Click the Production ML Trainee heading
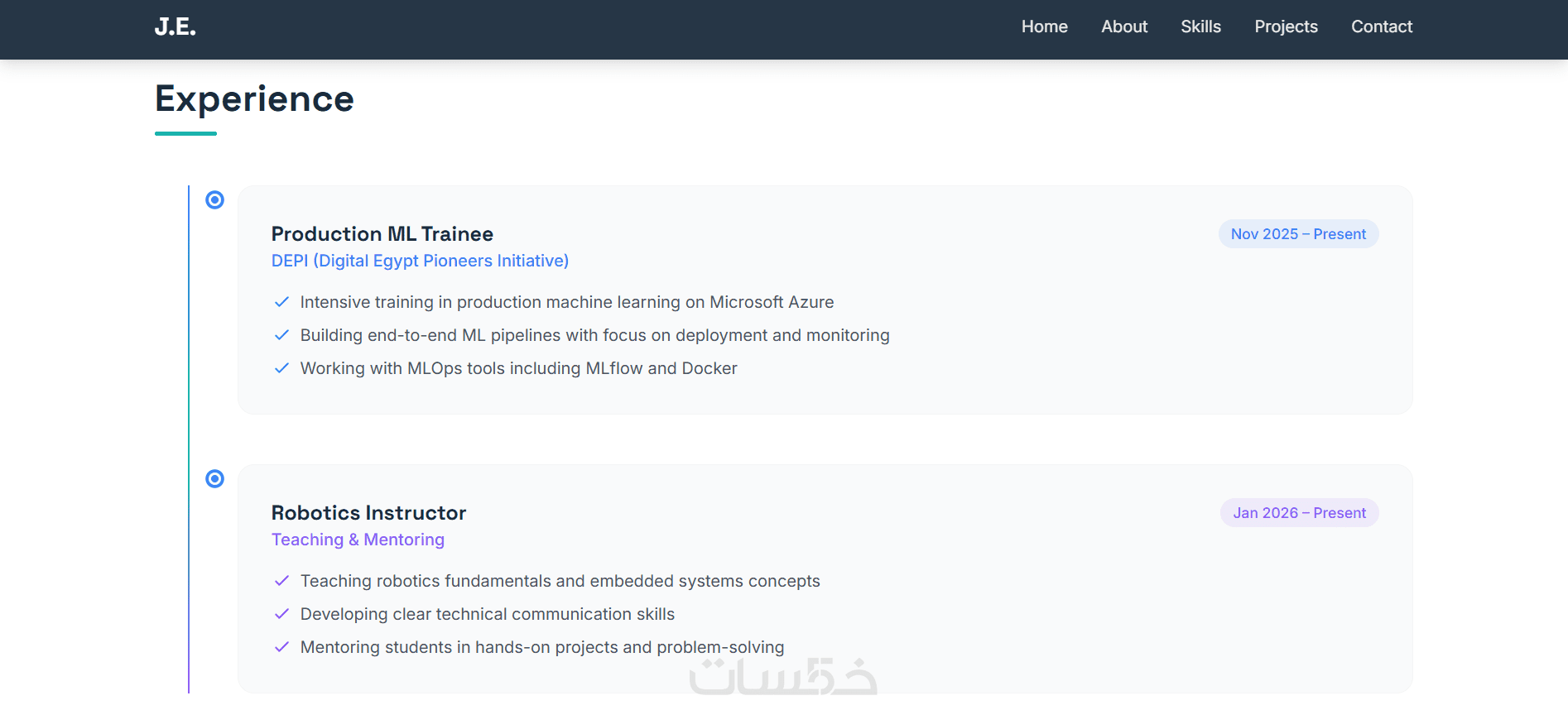The image size is (1568, 710). pyautogui.click(x=382, y=234)
